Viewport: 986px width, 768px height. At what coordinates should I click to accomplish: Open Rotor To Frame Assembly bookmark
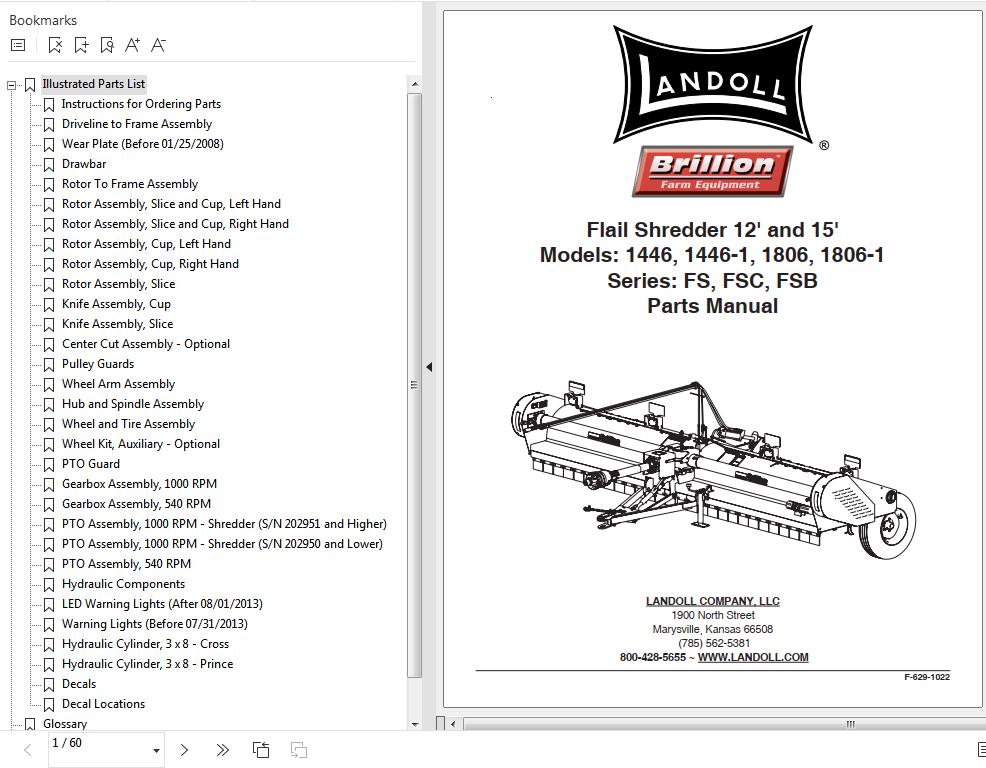tap(130, 184)
